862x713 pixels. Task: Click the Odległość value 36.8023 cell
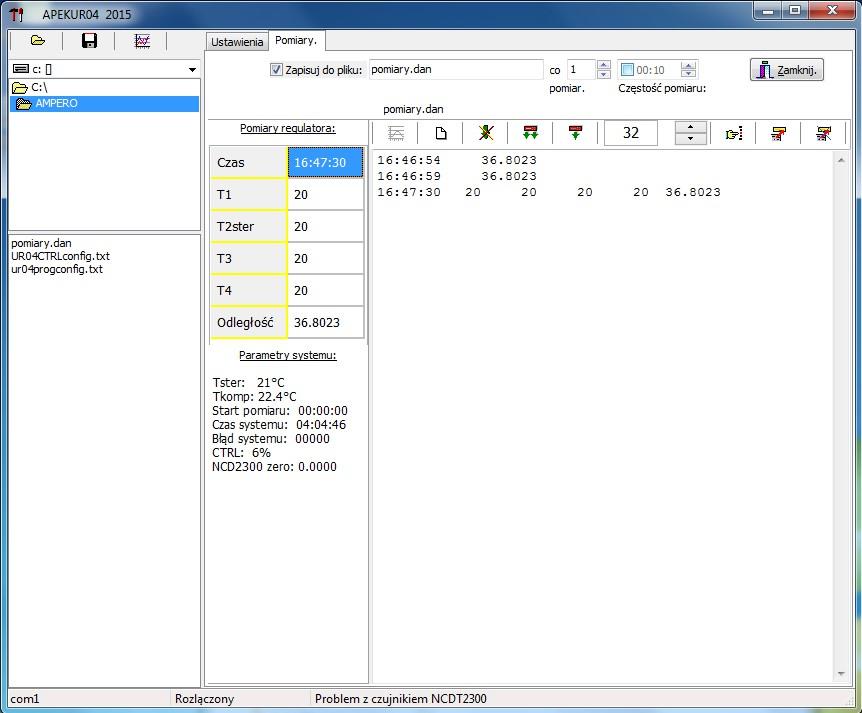click(x=325, y=322)
